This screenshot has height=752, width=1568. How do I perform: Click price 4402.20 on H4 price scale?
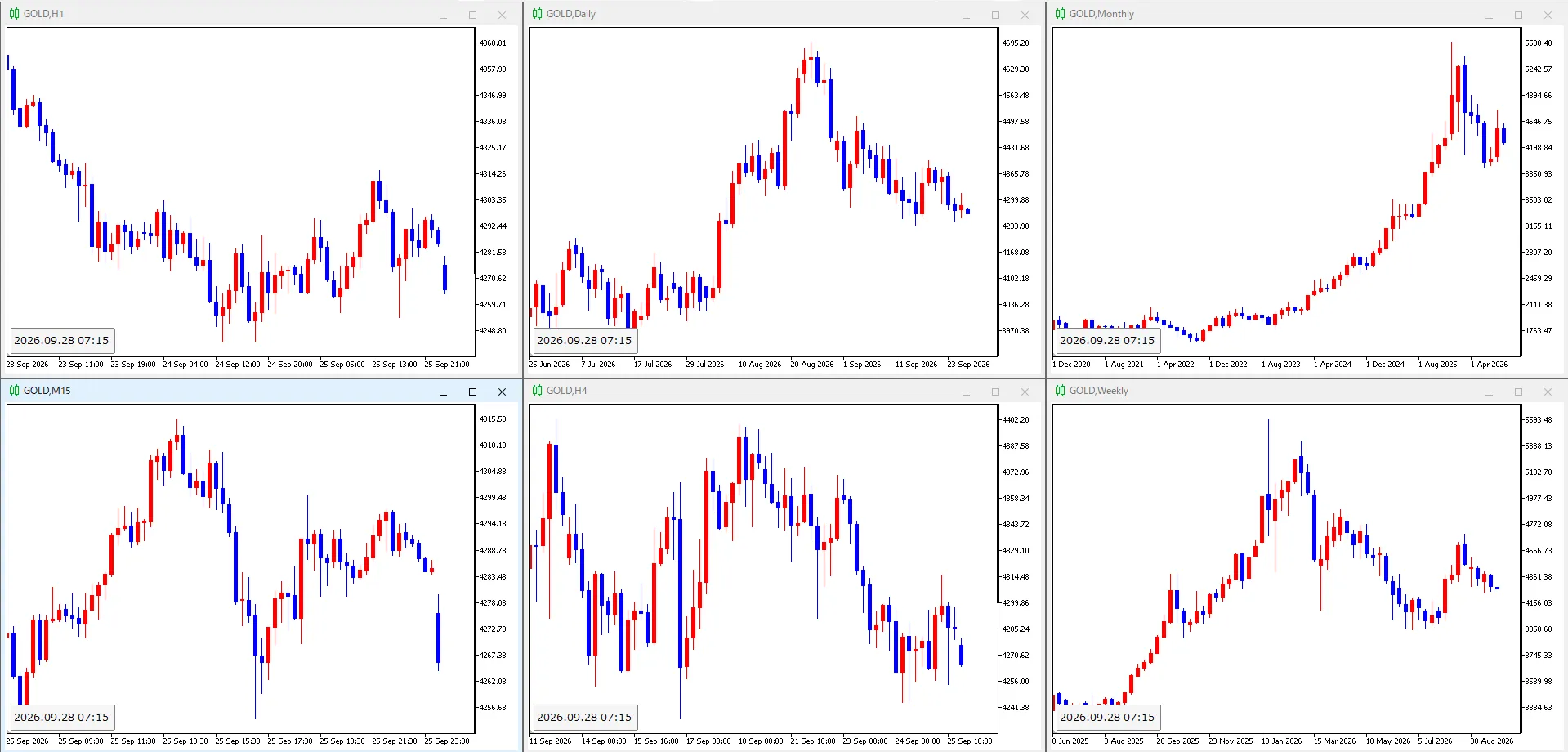1016,420
